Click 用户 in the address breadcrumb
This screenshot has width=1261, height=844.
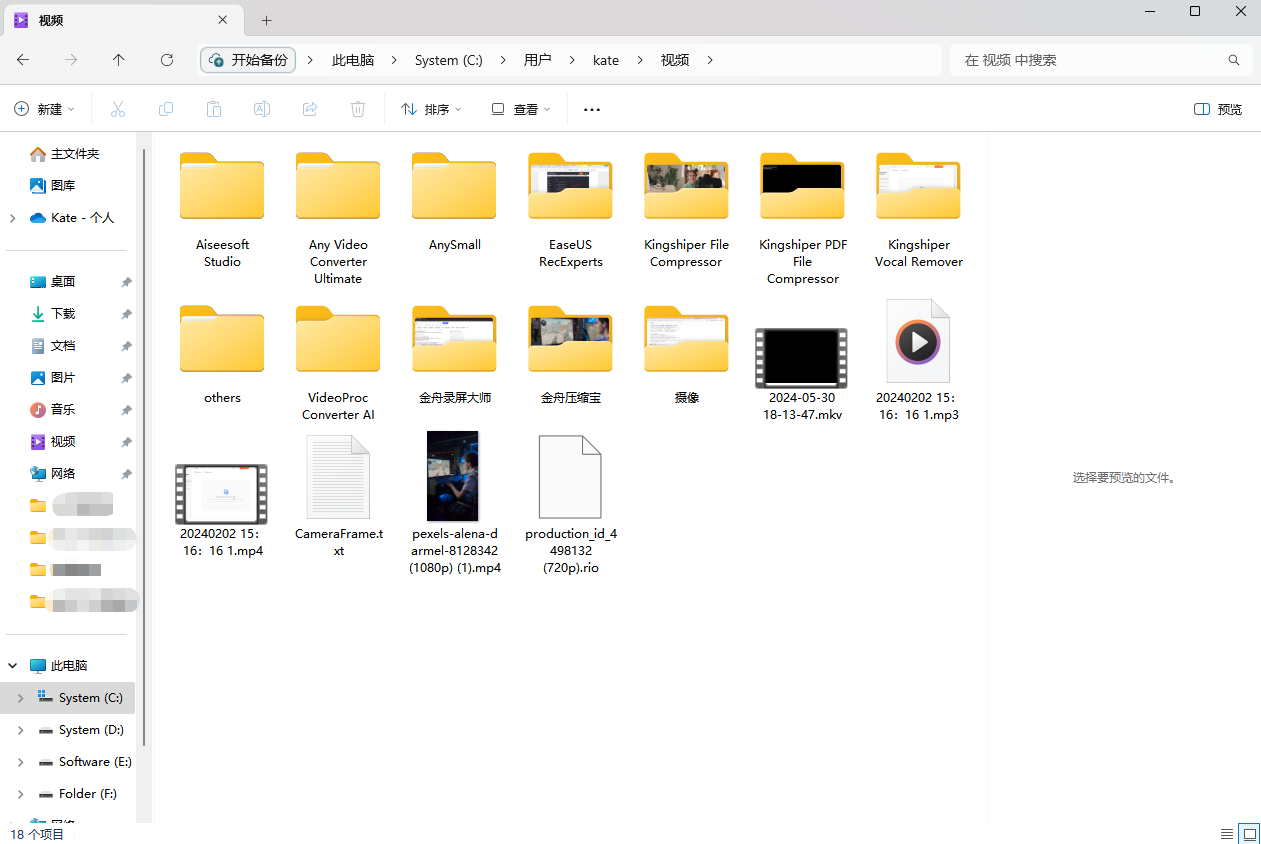coord(538,60)
